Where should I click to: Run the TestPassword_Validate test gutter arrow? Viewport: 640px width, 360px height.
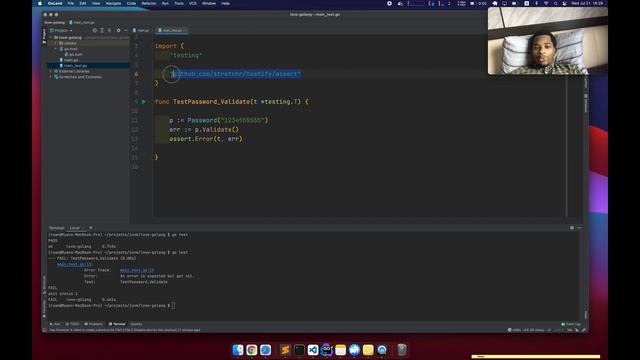pos(144,101)
